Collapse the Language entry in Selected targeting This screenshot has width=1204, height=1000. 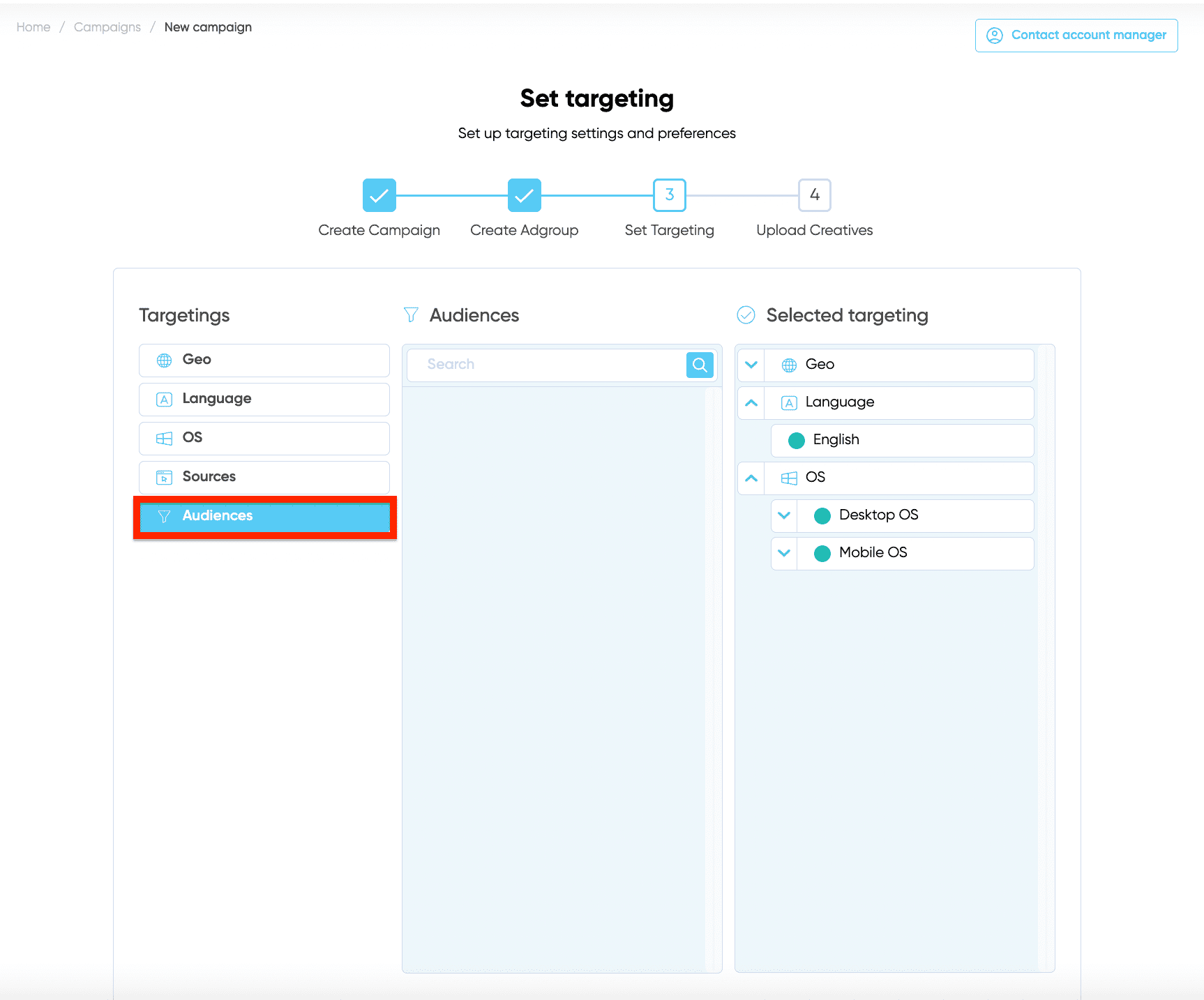pos(750,402)
